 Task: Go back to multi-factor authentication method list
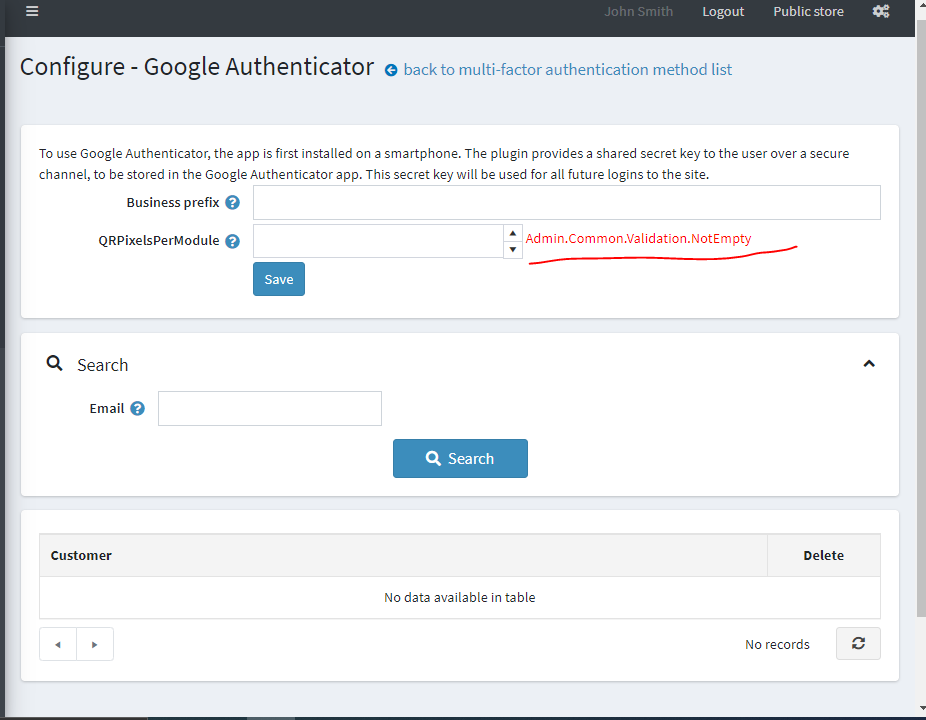tap(568, 70)
